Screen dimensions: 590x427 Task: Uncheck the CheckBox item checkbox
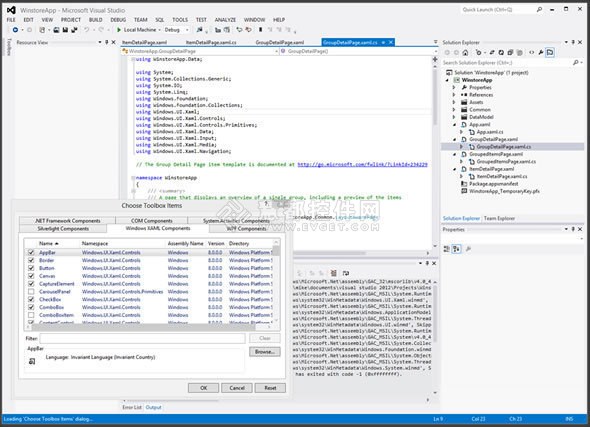31,299
